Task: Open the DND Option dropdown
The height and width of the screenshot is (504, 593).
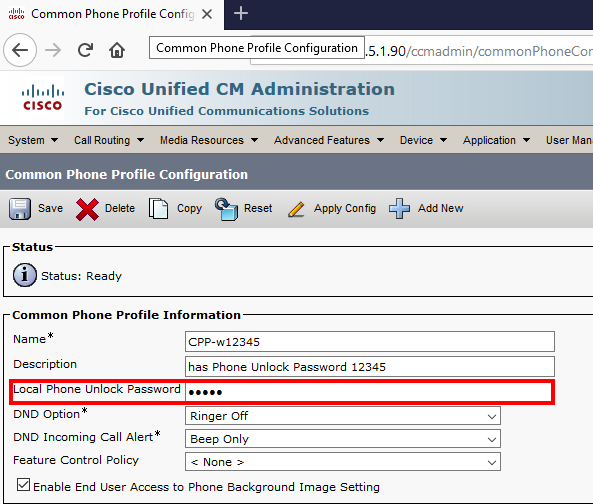Action: coord(343,416)
